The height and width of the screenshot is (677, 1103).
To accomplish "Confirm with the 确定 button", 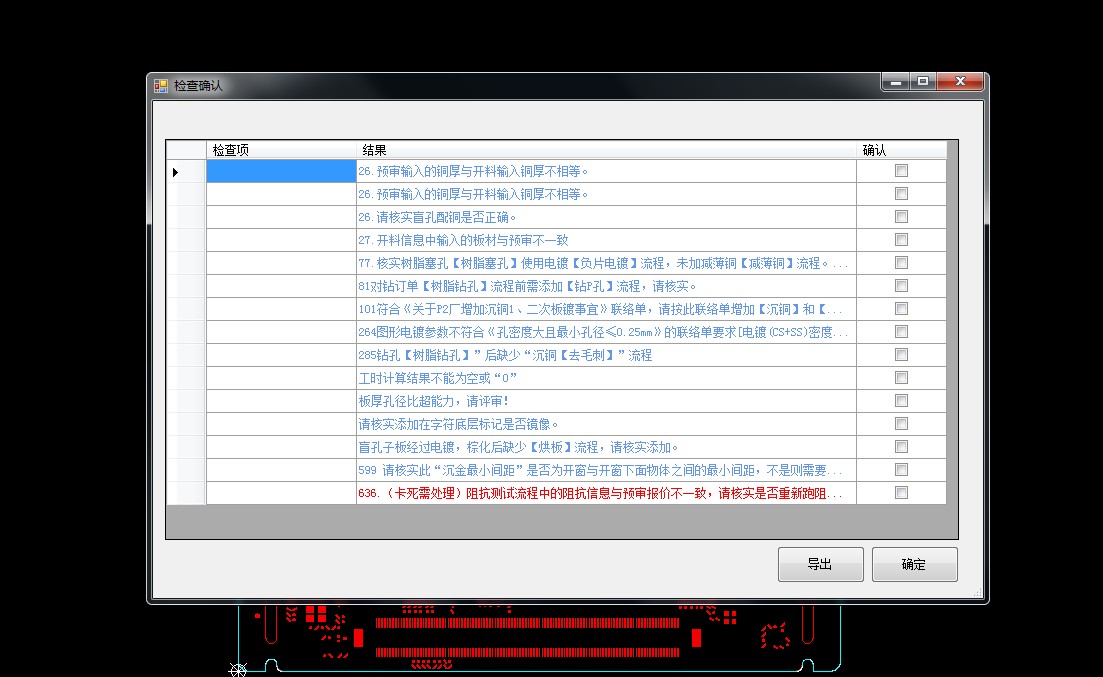I will coord(914,564).
